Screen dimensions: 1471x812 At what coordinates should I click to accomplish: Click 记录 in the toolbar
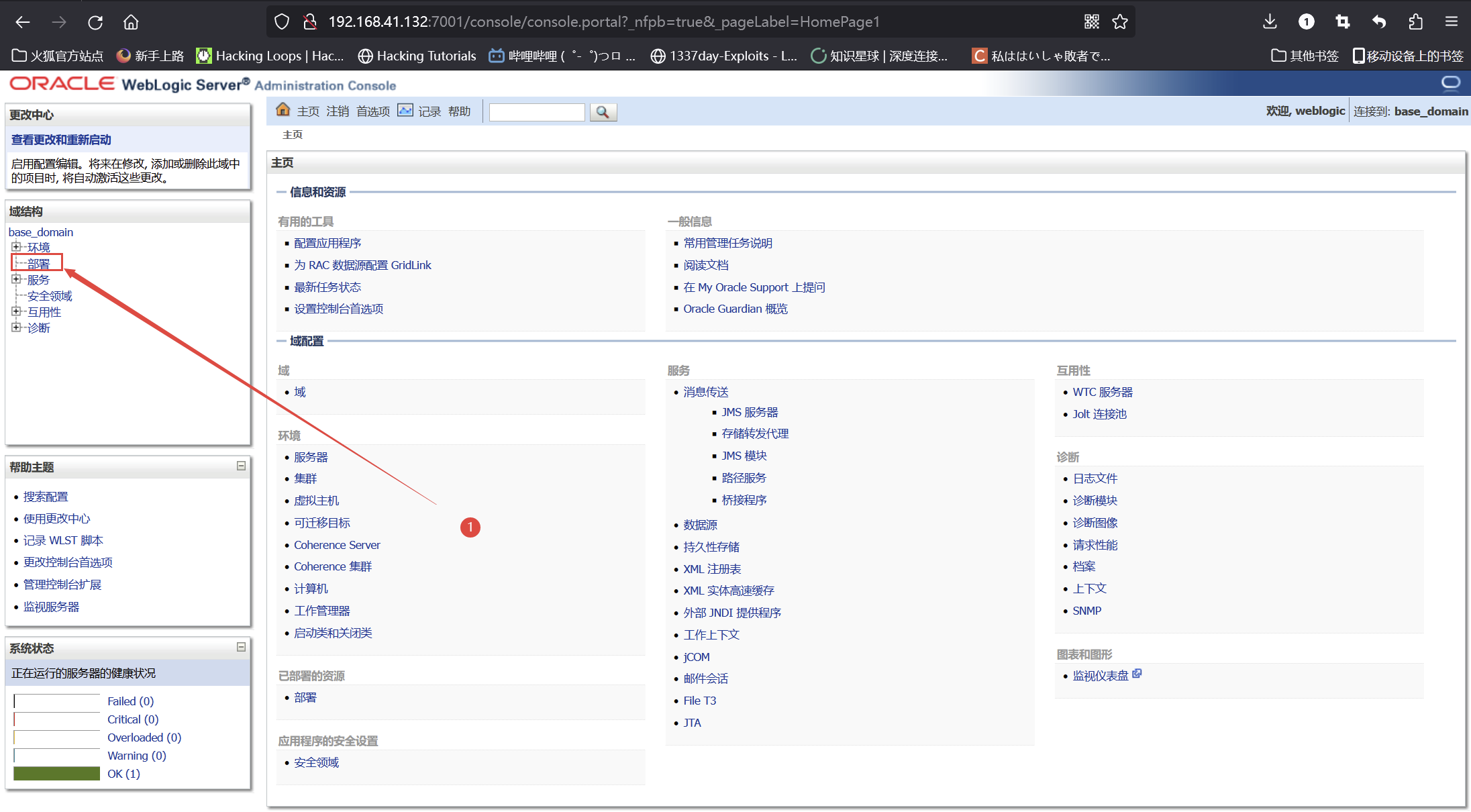pos(429,111)
